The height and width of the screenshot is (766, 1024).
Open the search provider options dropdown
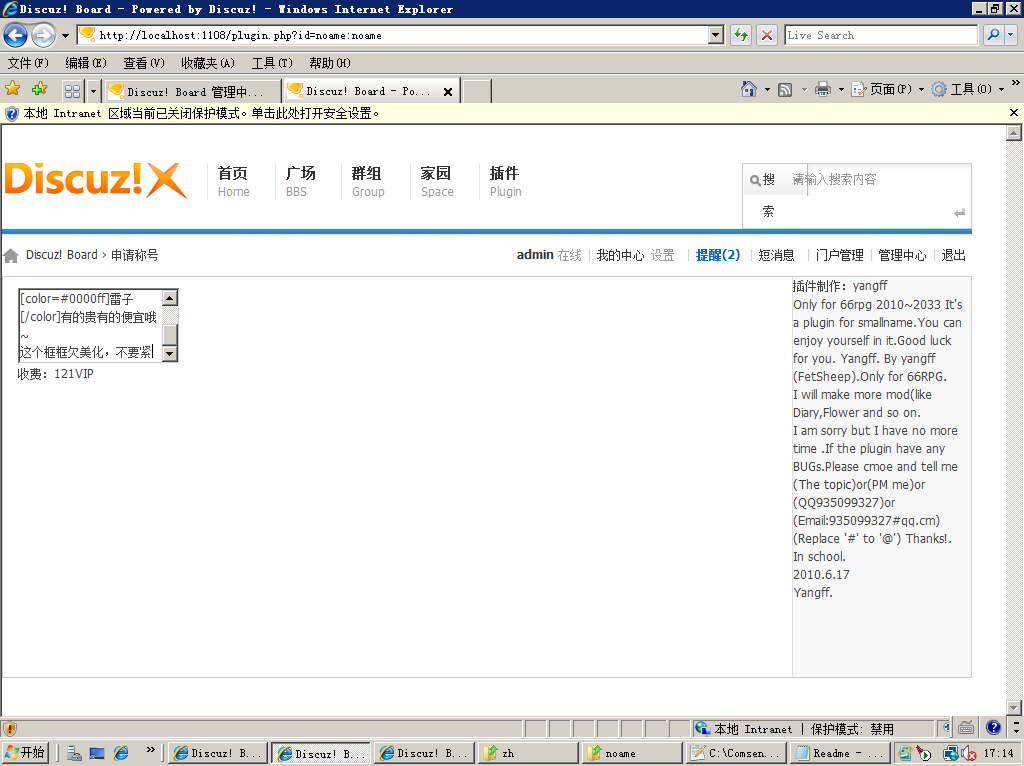point(1011,35)
